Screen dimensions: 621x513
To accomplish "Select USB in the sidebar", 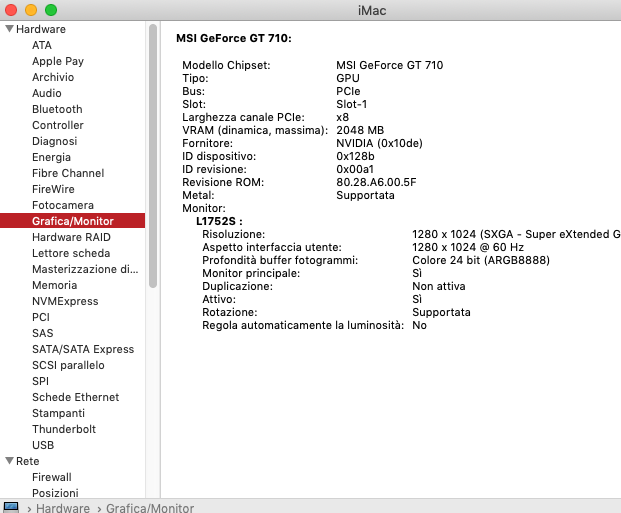I will (x=43, y=445).
